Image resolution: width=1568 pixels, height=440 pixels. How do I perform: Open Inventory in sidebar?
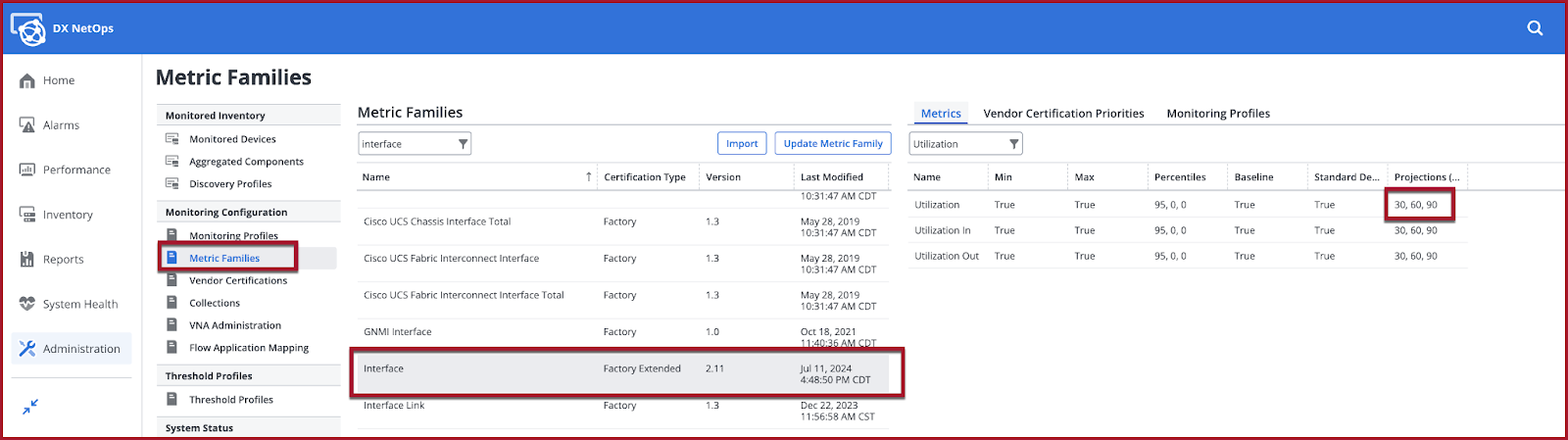[68, 215]
